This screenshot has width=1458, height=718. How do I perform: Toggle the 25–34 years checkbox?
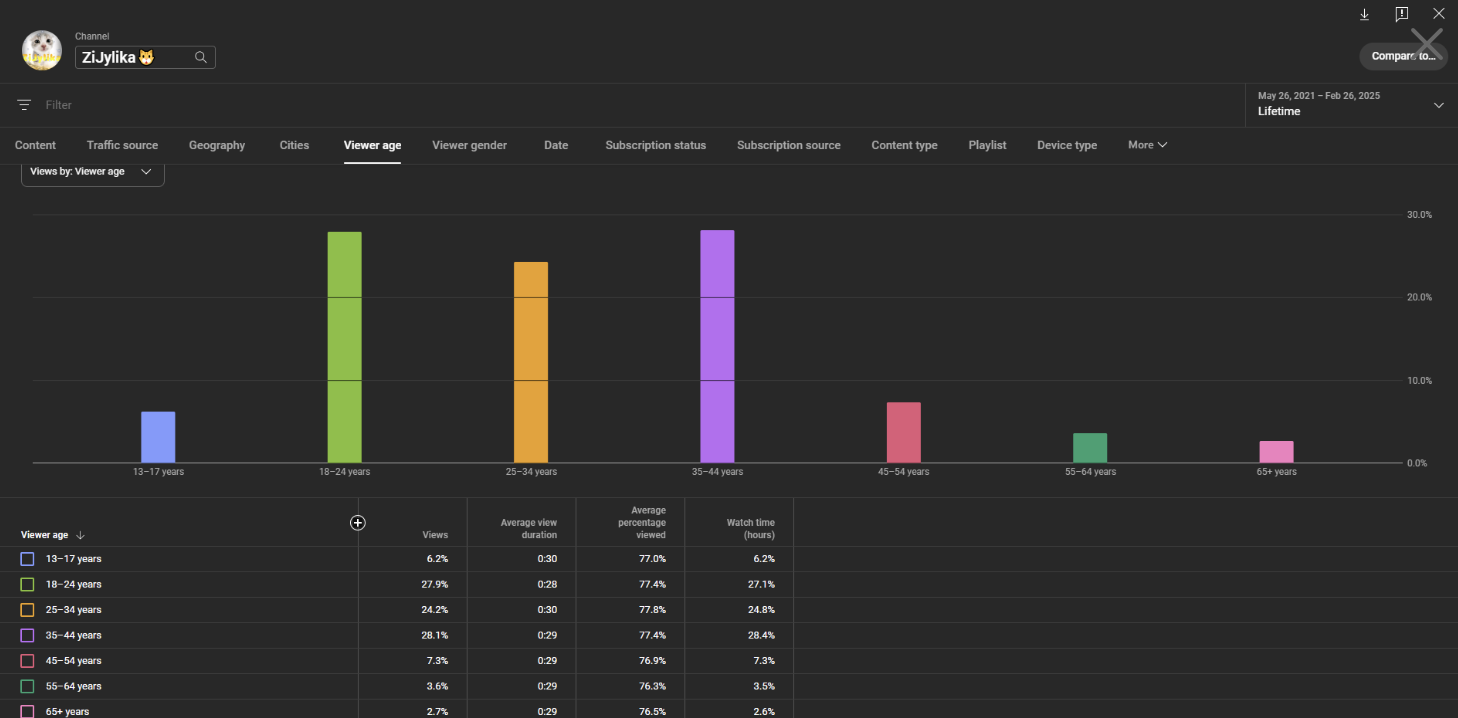tap(27, 610)
